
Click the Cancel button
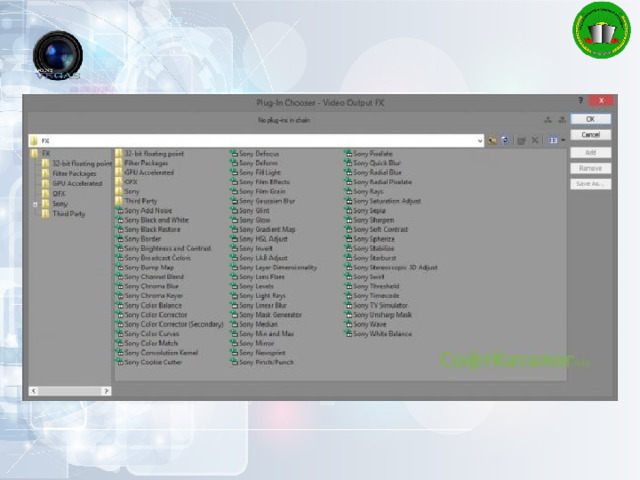pyautogui.click(x=591, y=135)
